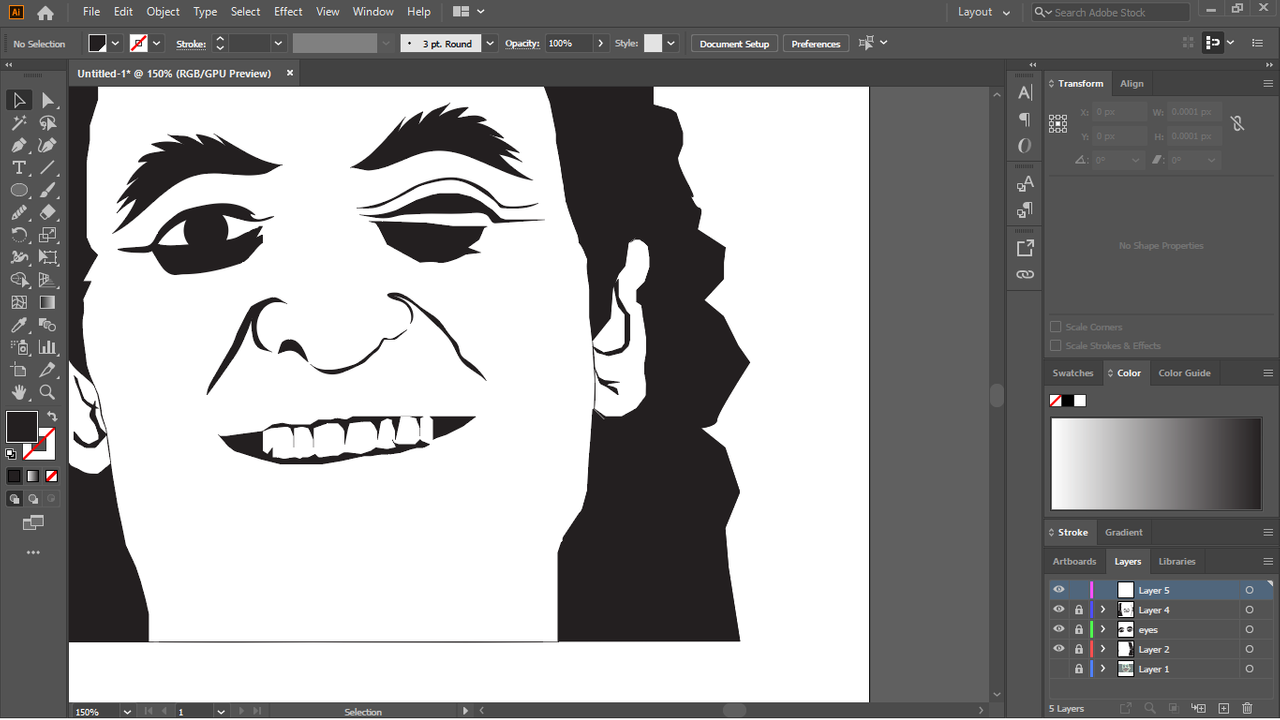
Task: Hide Layer 2 using eye icon
Action: click(1059, 649)
